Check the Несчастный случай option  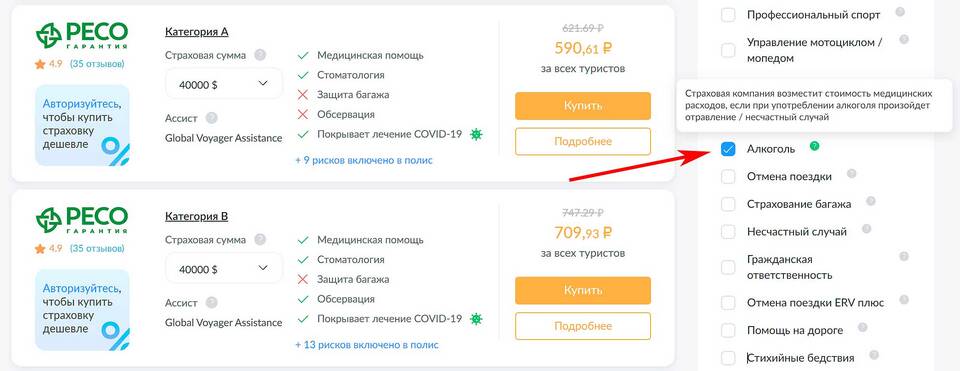pyautogui.click(x=728, y=232)
